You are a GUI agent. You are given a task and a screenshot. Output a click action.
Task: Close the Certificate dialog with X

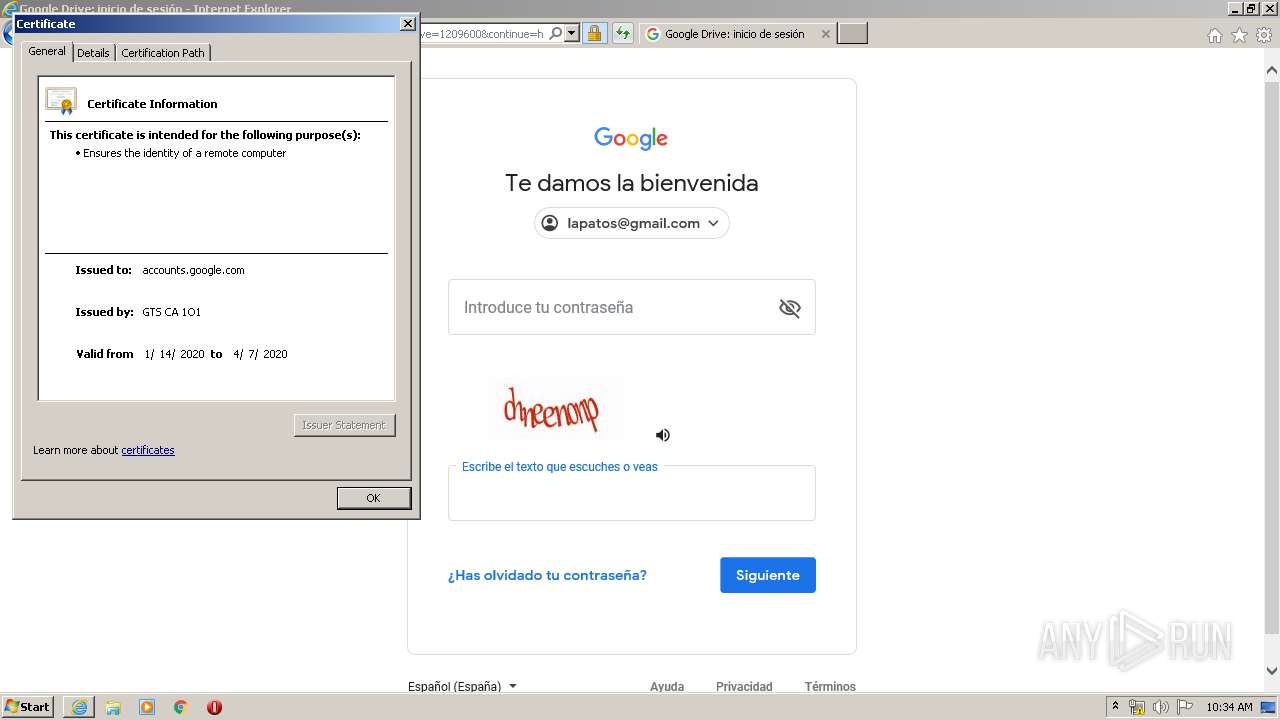click(x=407, y=23)
